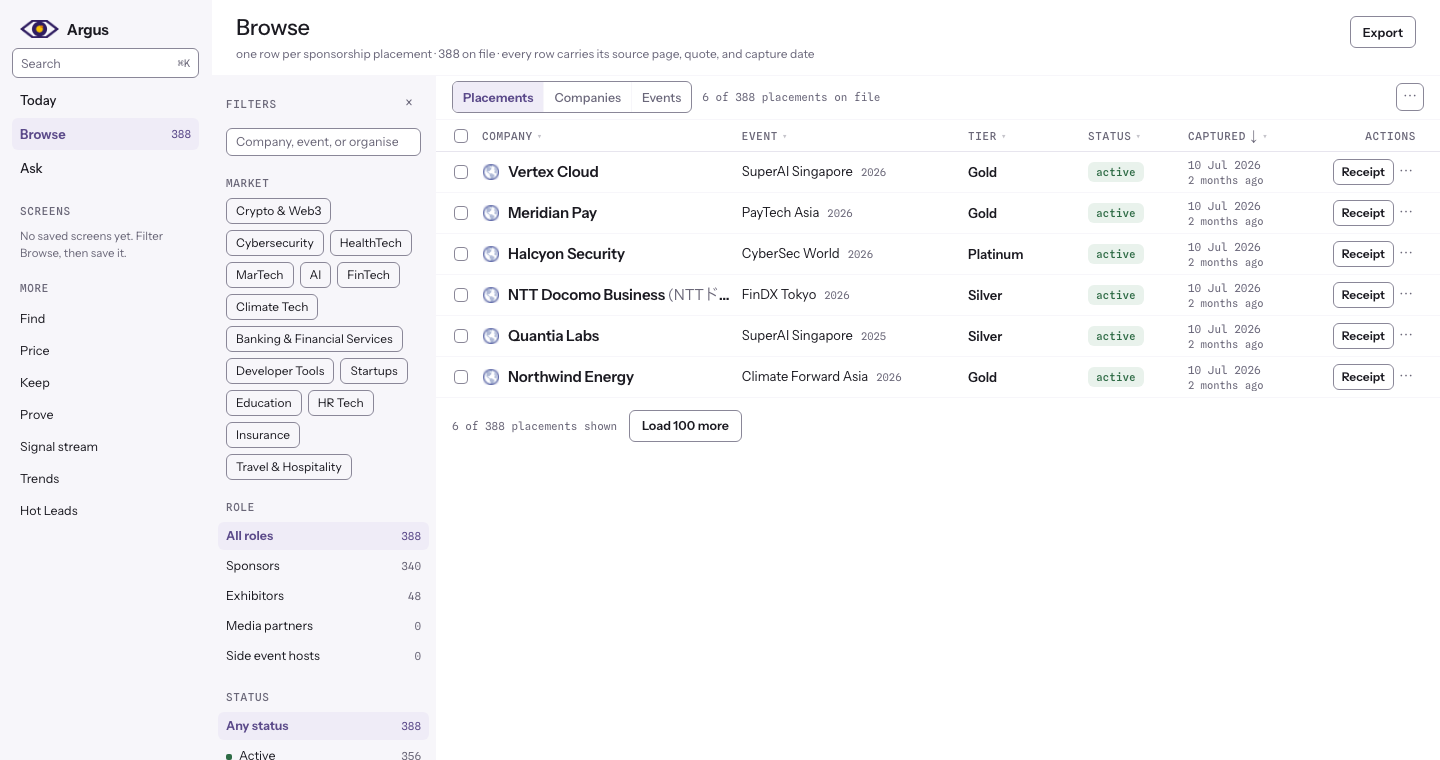Screen dimensions: 1440x760
Task: Filter by the Cybersecurity market chip
Action: click(275, 243)
